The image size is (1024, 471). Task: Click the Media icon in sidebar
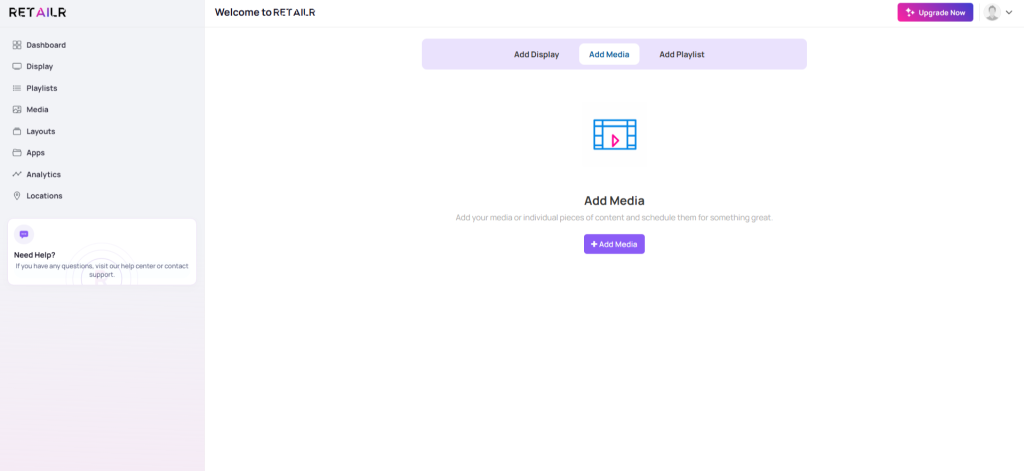17,110
